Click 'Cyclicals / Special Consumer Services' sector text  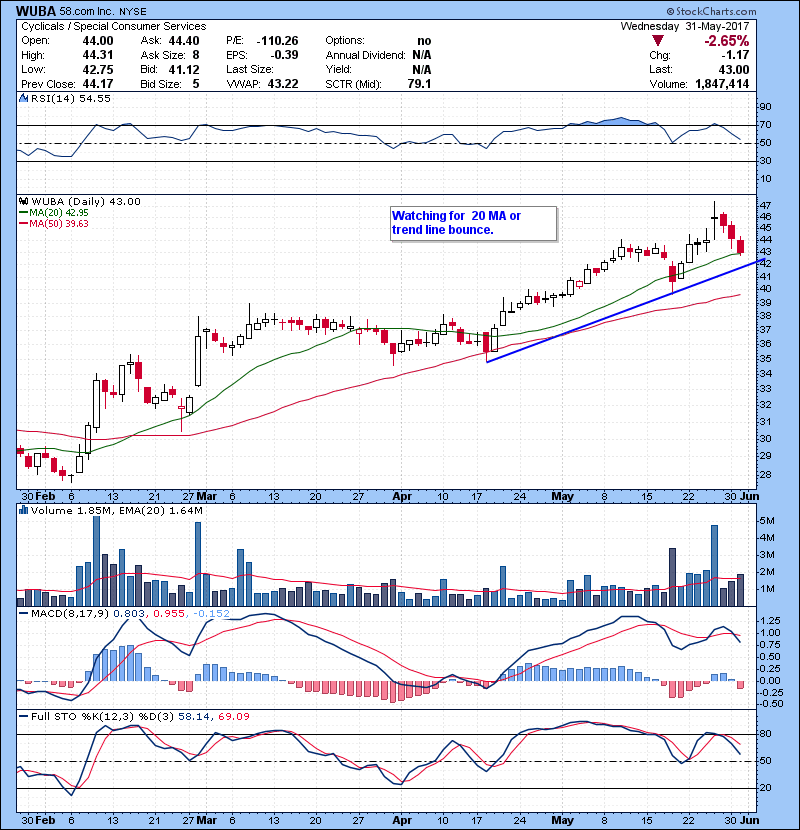pos(114,26)
